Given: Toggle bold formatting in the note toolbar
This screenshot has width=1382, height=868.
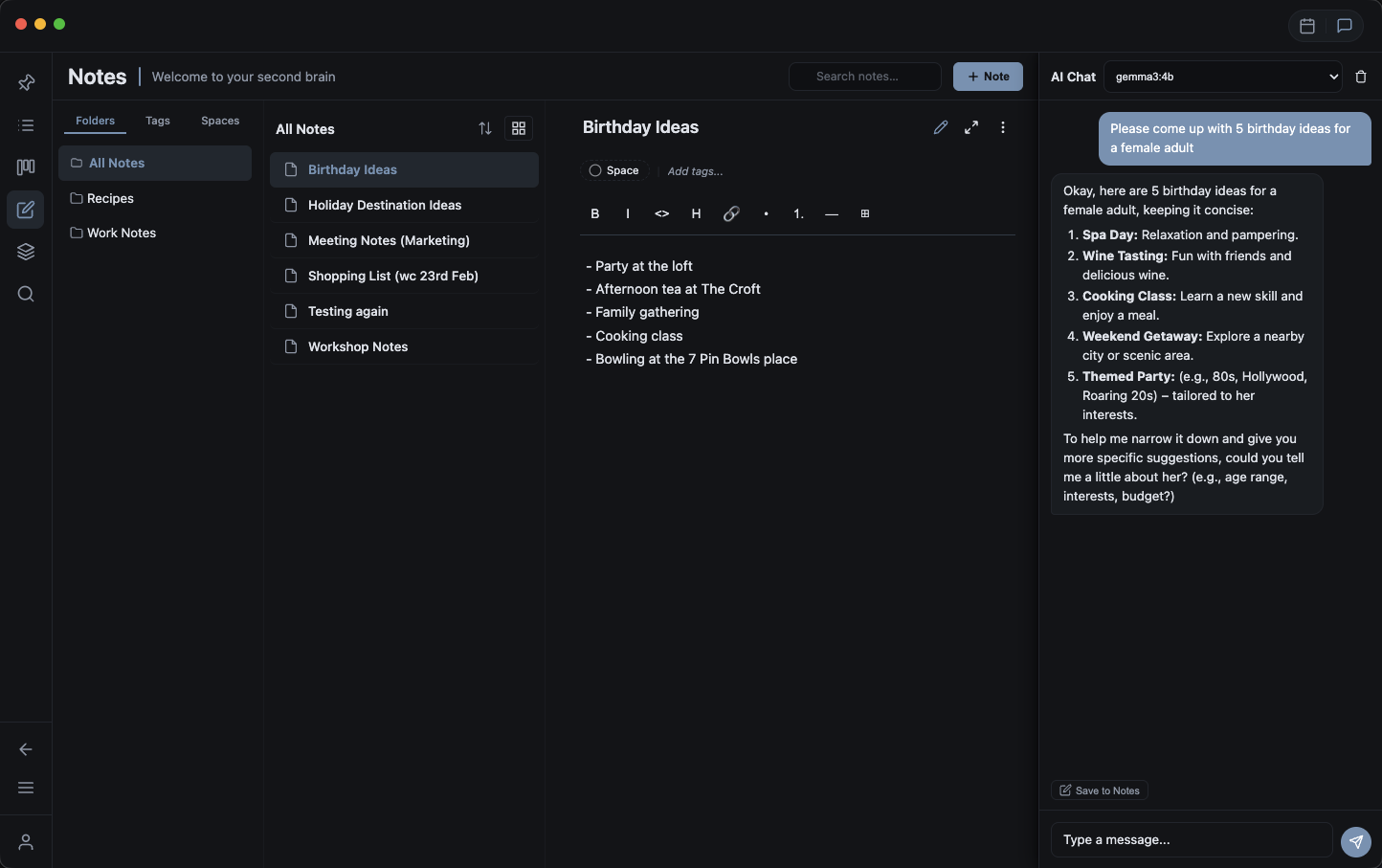Looking at the screenshot, I should pos(594,213).
